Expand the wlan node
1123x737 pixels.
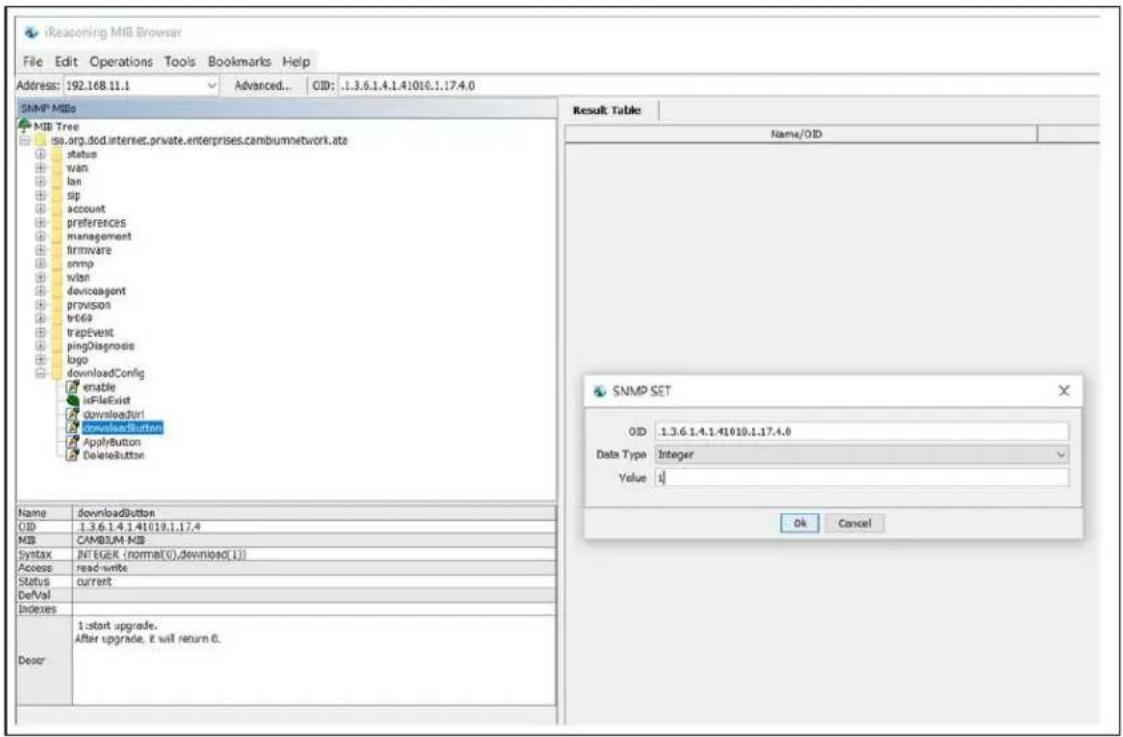point(41,277)
